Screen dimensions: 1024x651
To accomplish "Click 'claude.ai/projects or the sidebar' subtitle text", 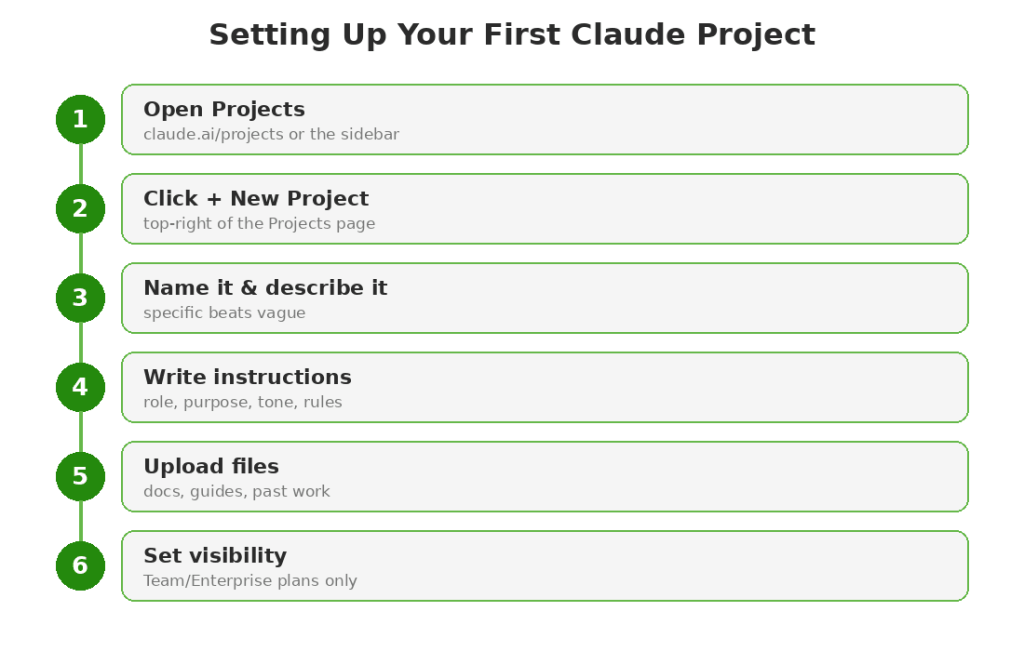I will pos(271,135).
